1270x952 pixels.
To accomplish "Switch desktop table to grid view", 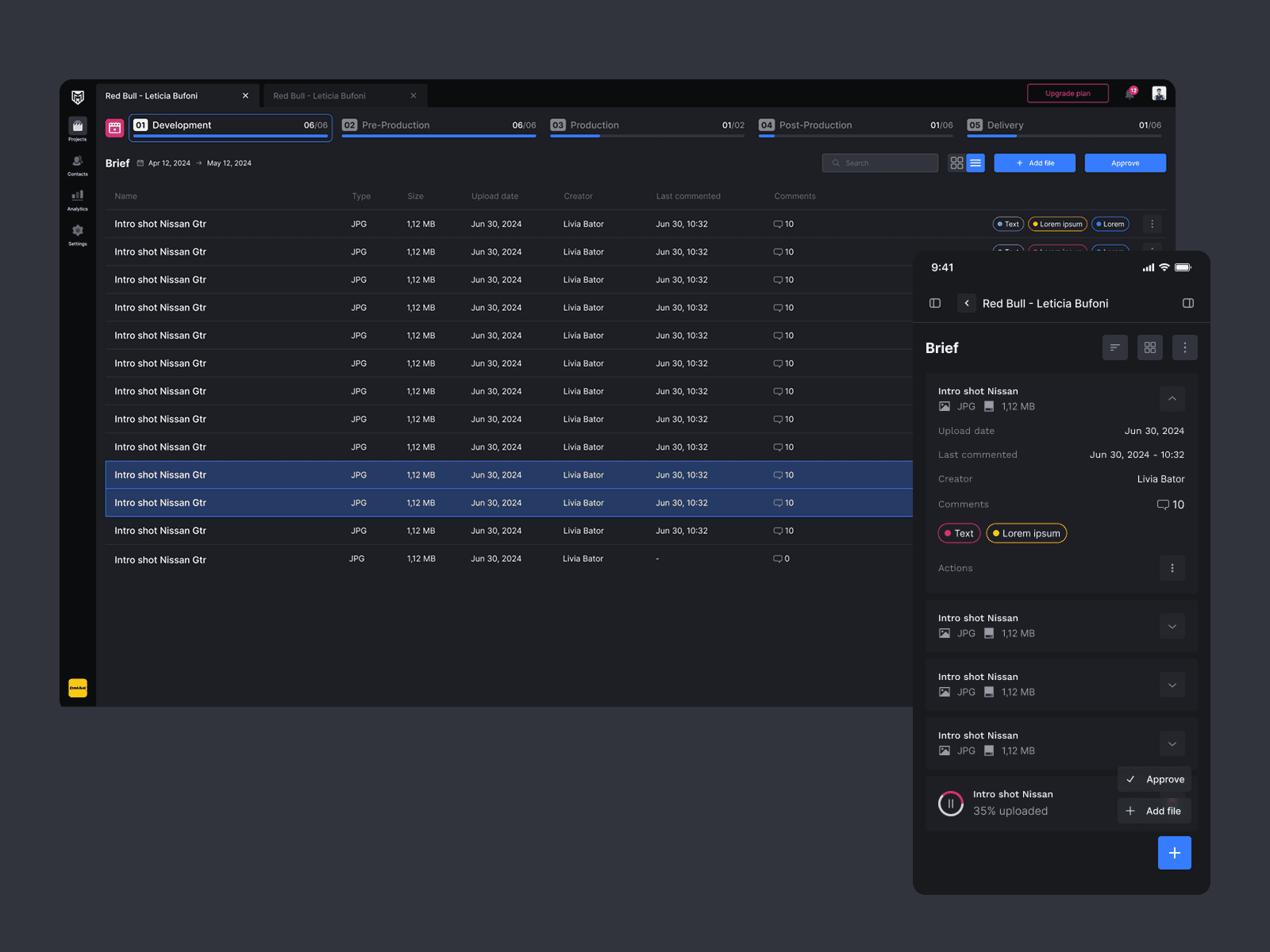I will point(957,163).
